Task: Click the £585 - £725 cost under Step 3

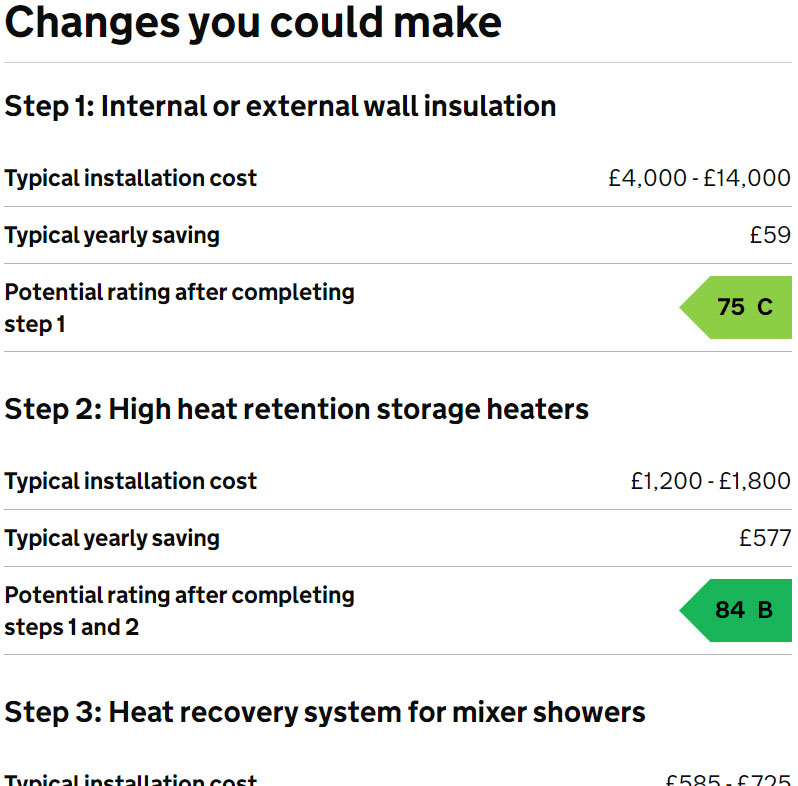Action: (727, 780)
